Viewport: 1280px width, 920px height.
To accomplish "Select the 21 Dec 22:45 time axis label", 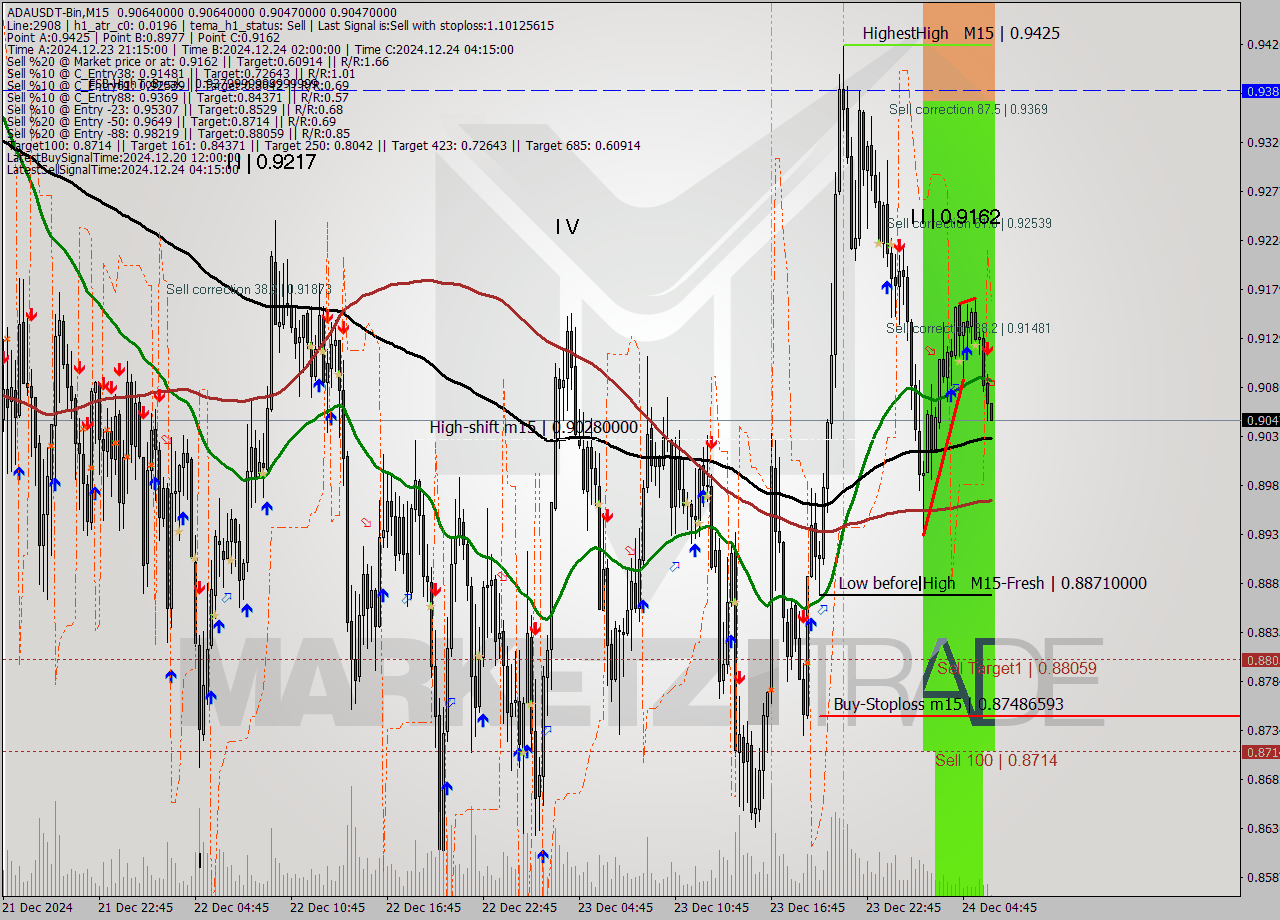I will click(135, 908).
